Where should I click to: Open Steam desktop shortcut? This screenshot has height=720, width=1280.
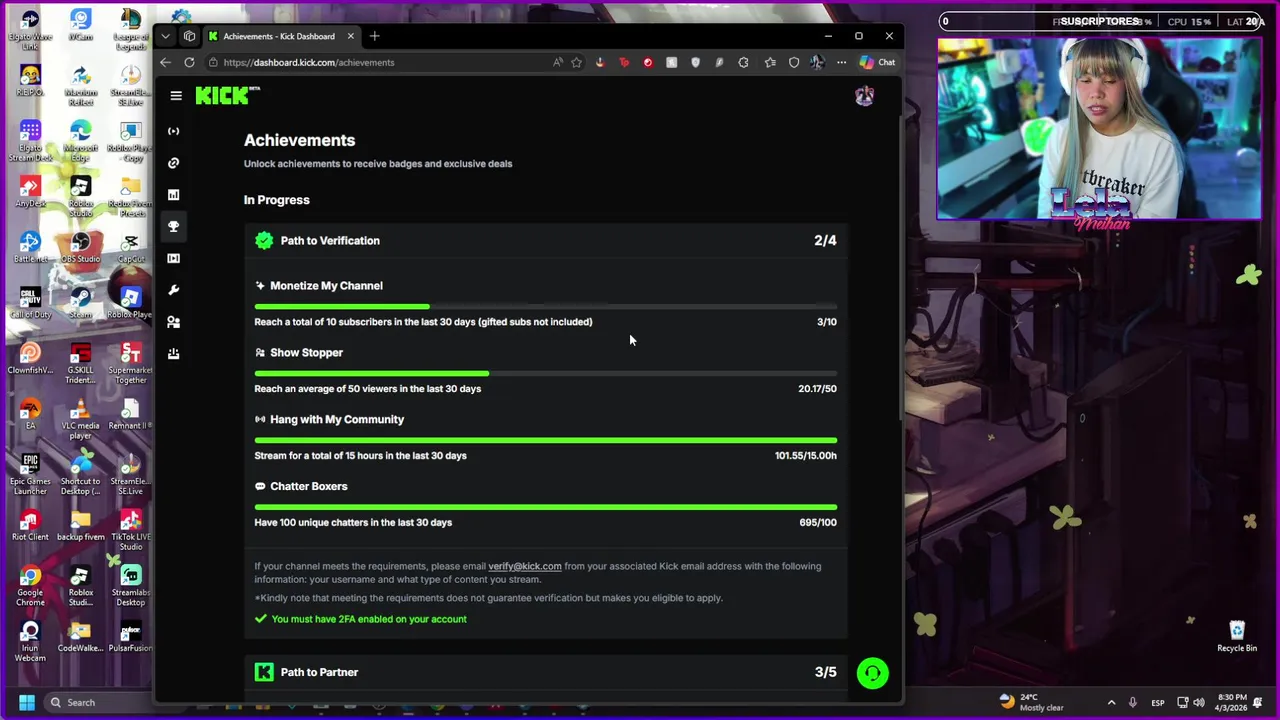(81, 302)
